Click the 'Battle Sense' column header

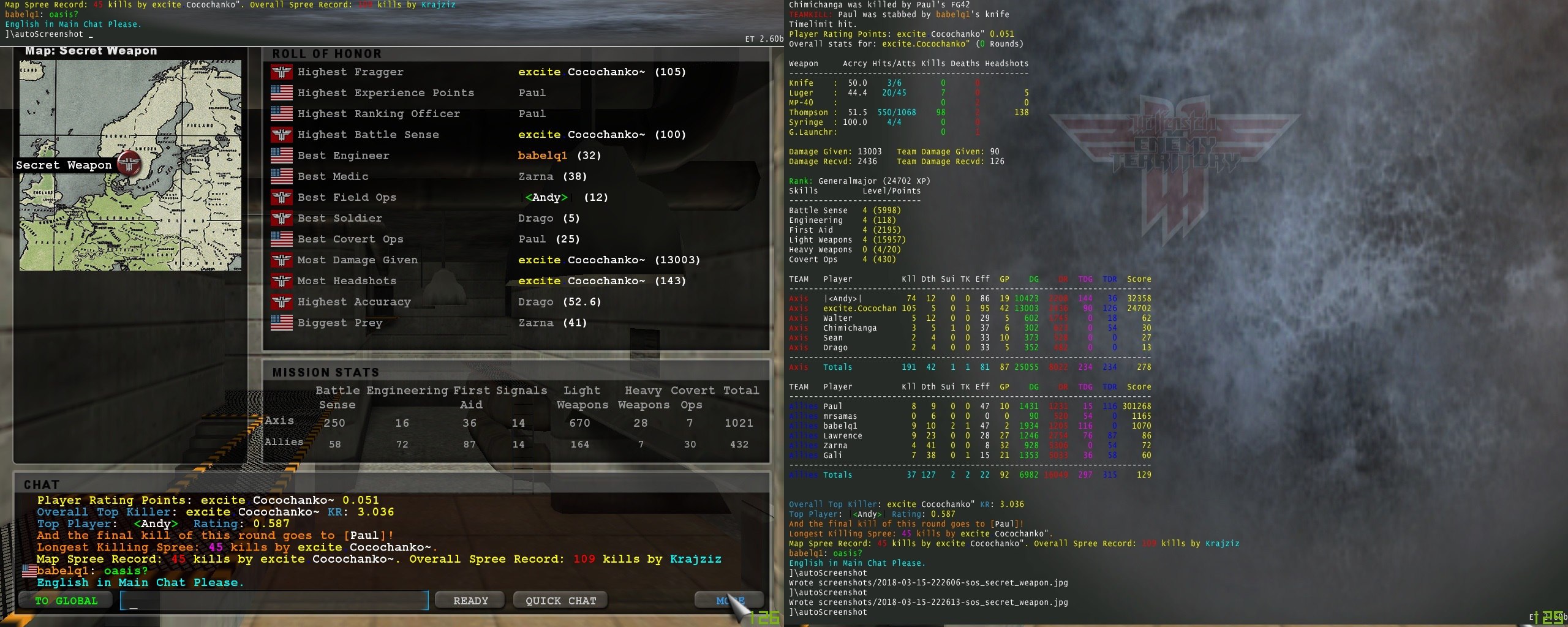(337, 397)
